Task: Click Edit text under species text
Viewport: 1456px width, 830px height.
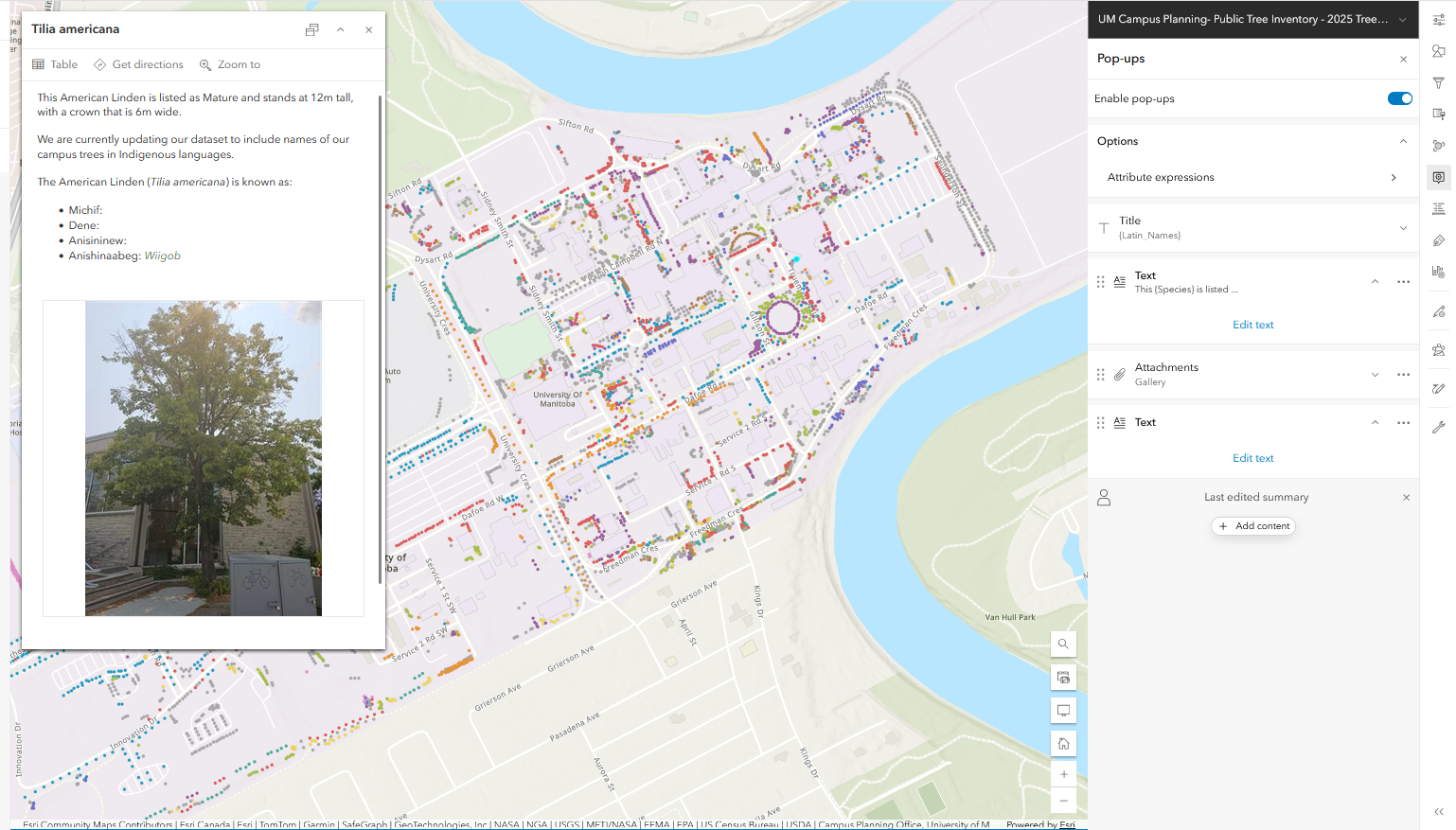Action: click(x=1252, y=325)
